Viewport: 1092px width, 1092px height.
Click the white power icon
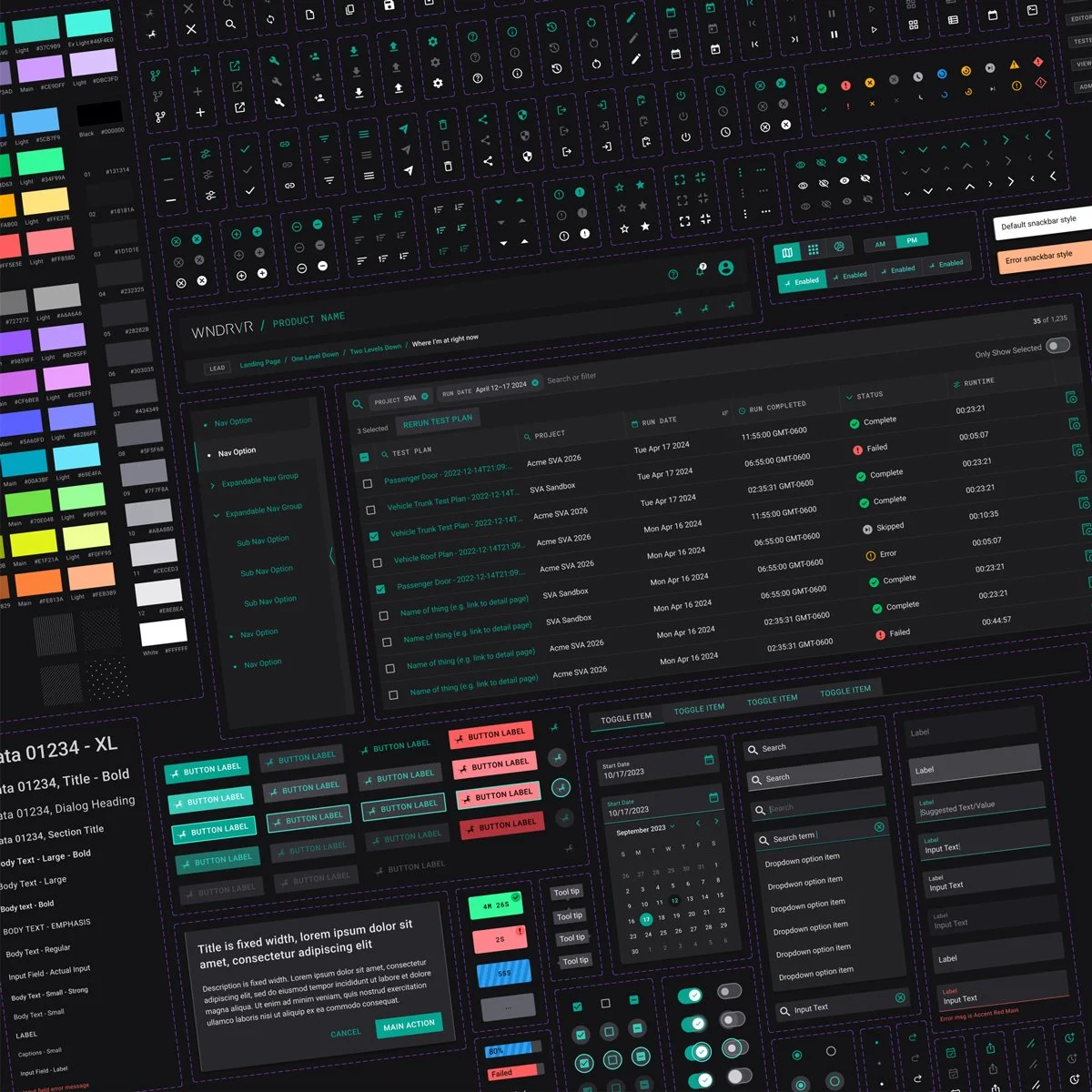tap(685, 136)
